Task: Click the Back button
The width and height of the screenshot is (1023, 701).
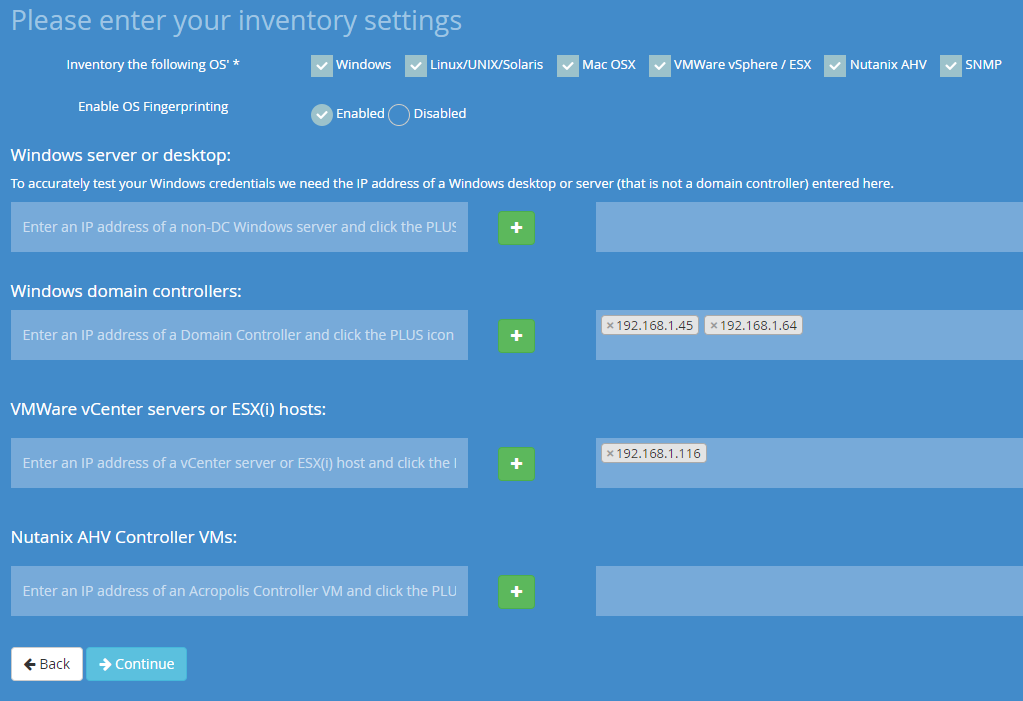Action: (46, 663)
